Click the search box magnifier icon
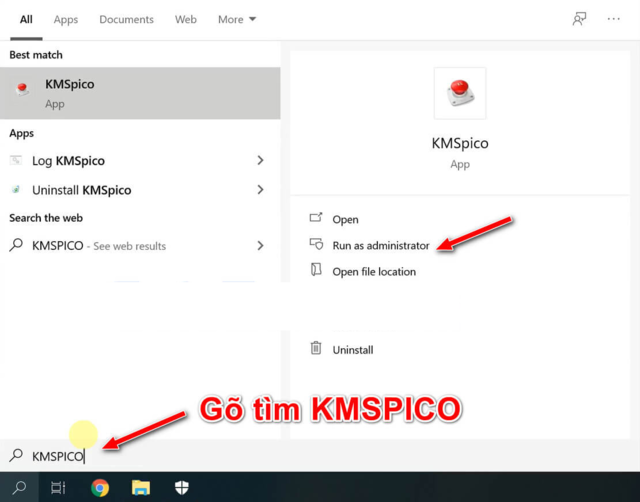This screenshot has height=502, width=640. 16,455
